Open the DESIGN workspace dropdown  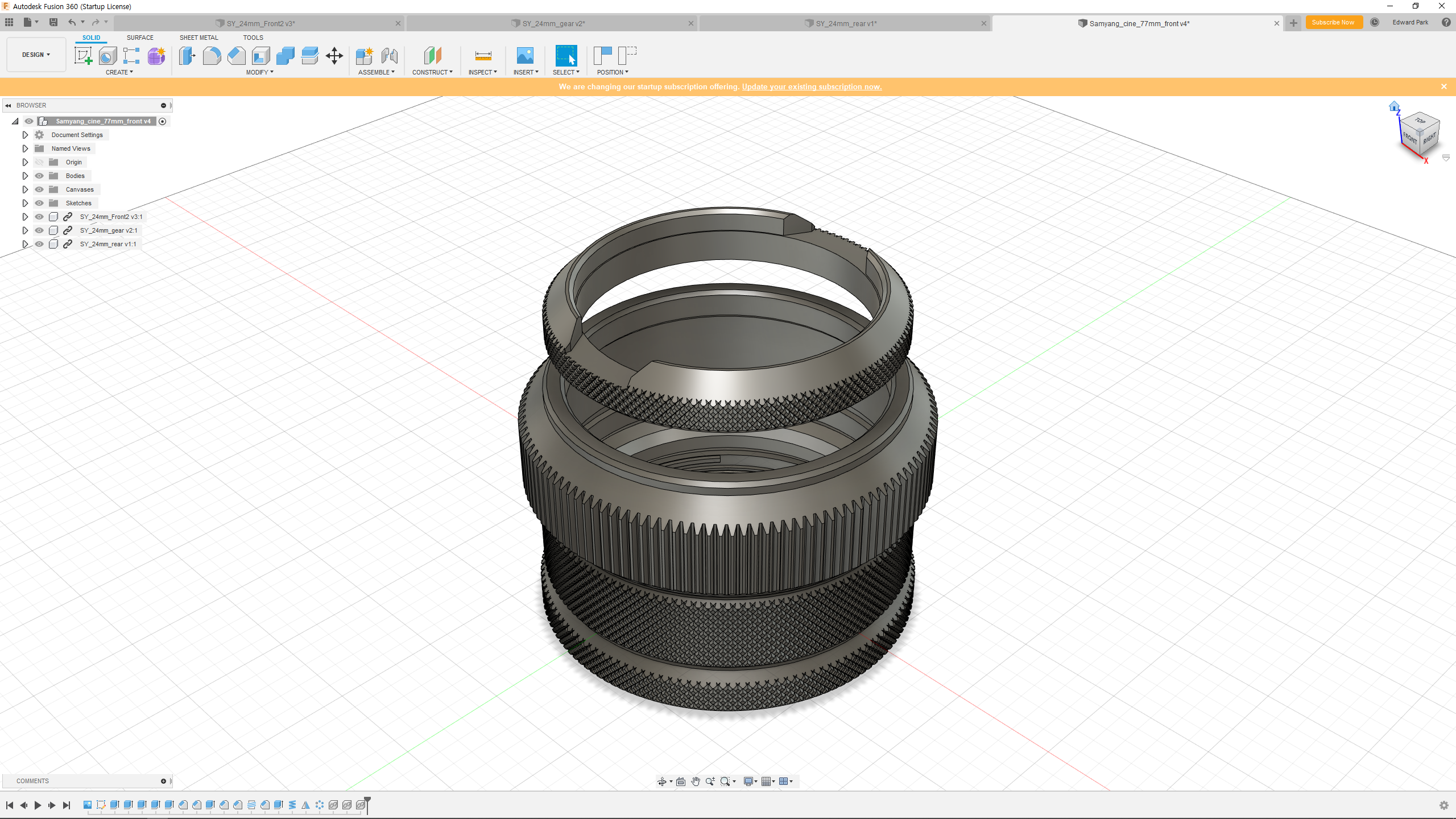(36, 55)
